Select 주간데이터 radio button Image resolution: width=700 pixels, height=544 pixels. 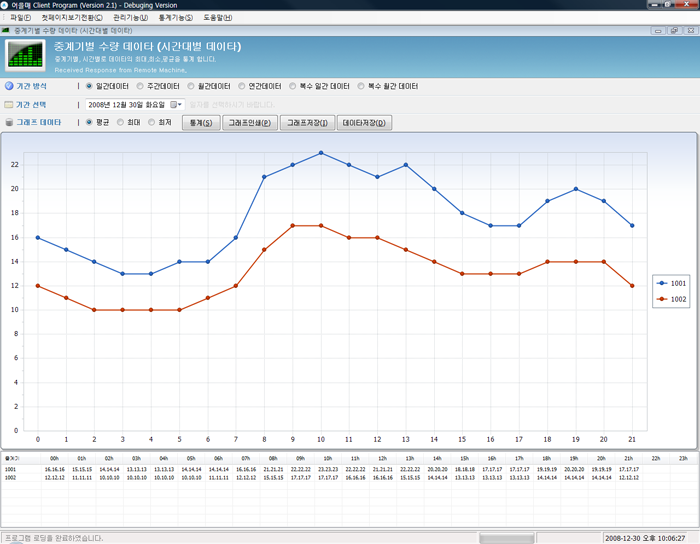[140, 86]
